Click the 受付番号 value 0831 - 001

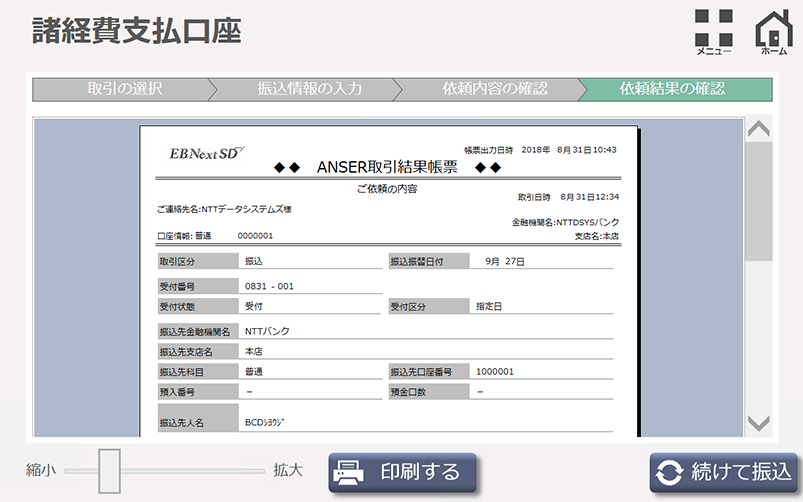pos(270,286)
